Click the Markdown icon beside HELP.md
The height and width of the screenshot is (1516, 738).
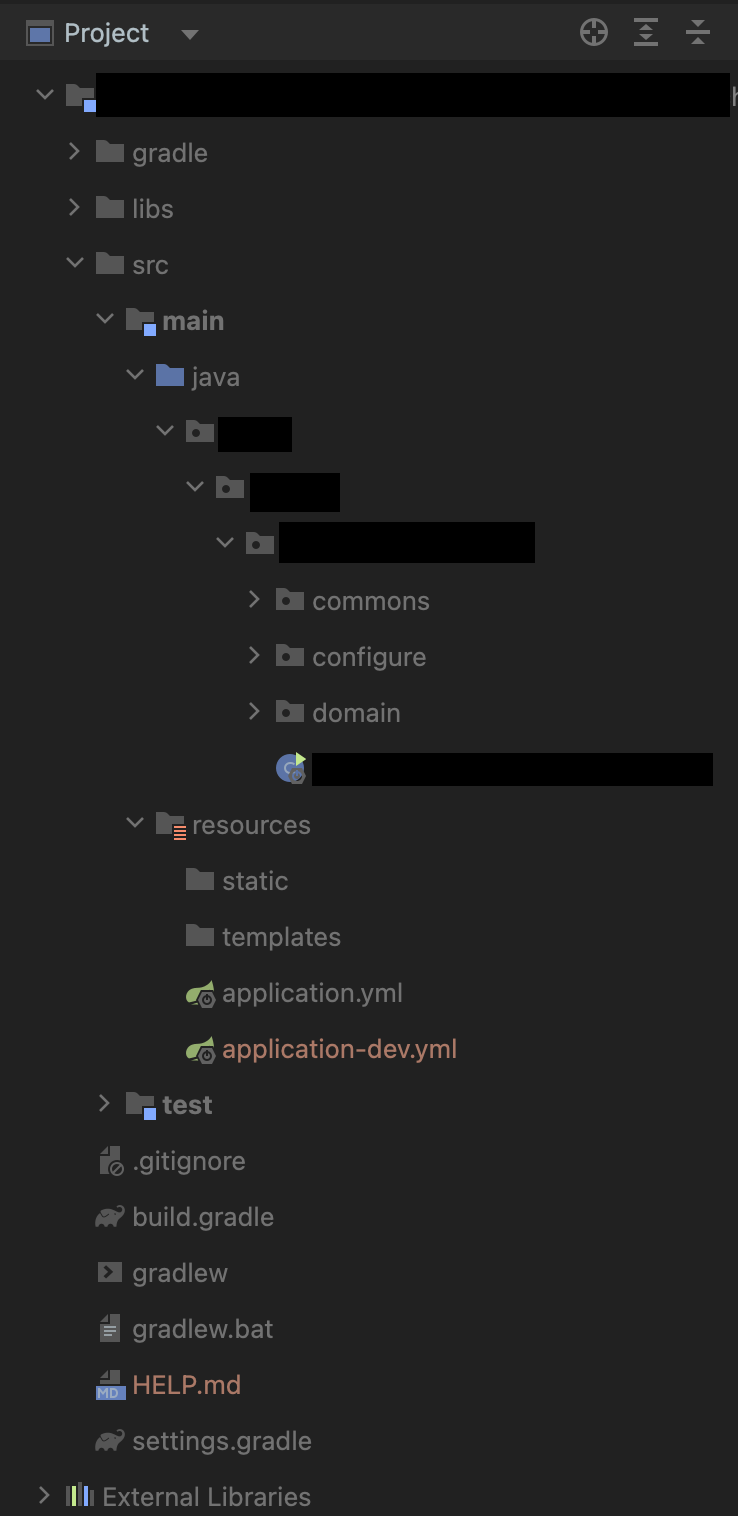(110, 1386)
